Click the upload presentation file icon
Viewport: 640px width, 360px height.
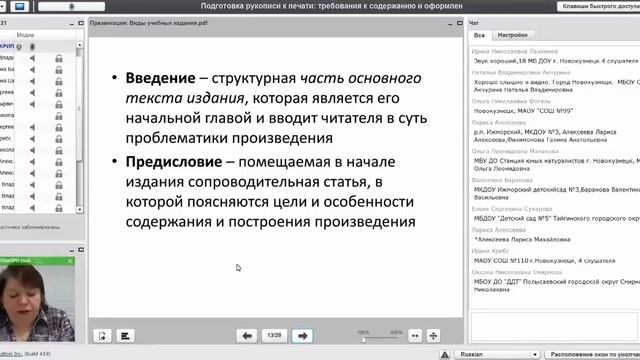point(102,336)
